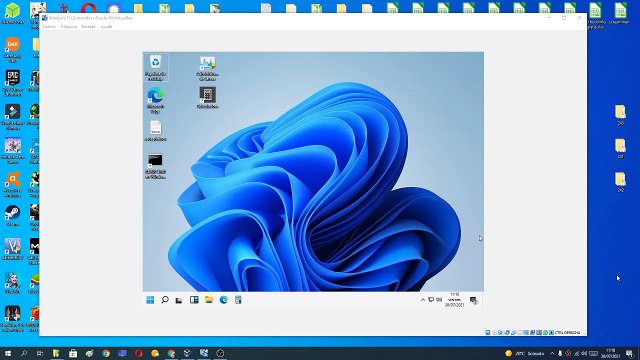Open the host Windows 10 Start button
The width and height of the screenshot is (640, 360).
pos(8,353)
